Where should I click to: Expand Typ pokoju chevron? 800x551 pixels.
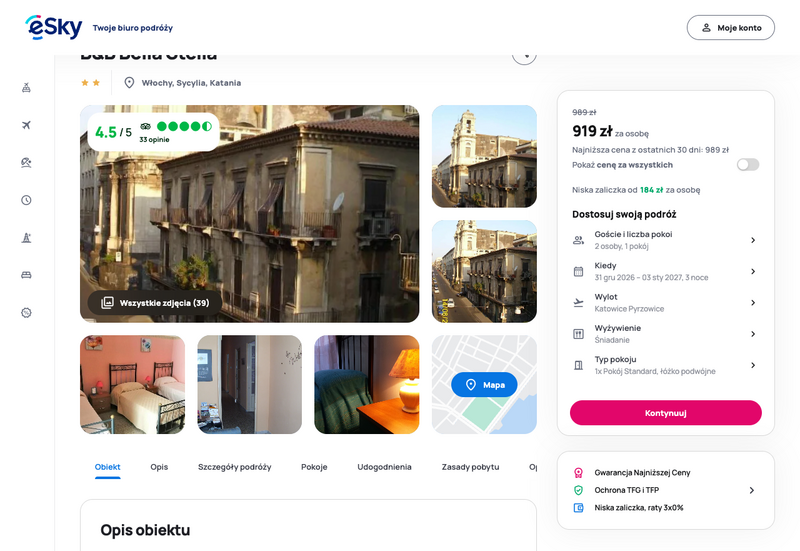[x=753, y=365]
